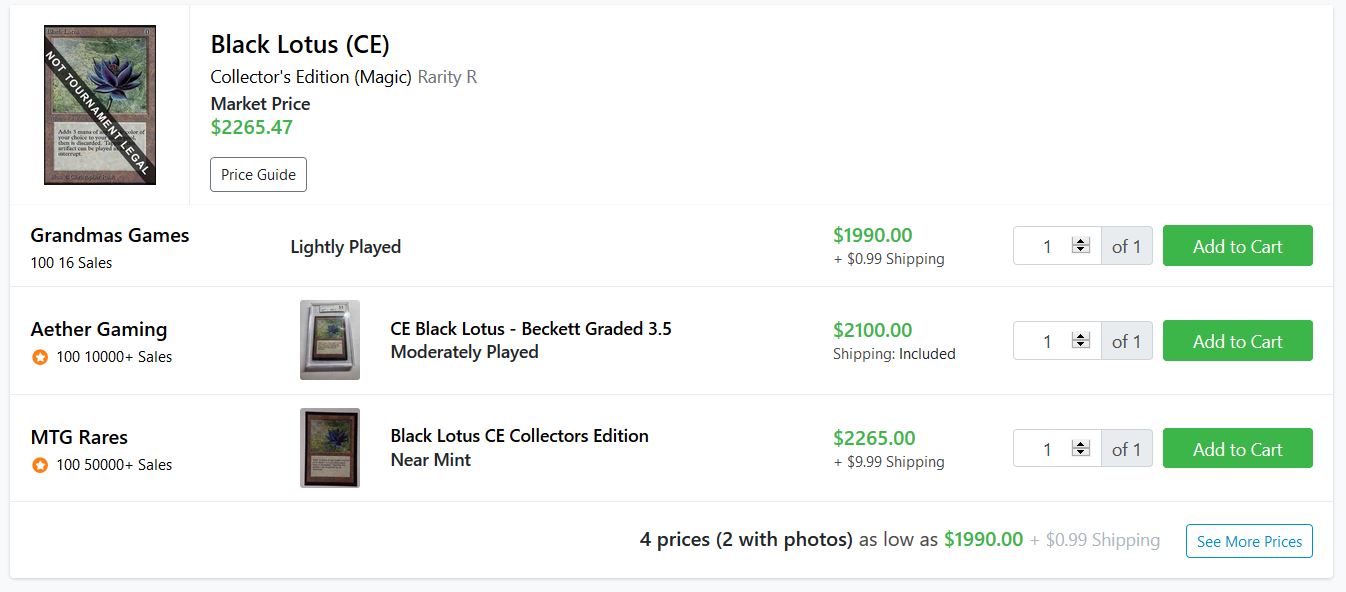The image size is (1346, 592).
Task: View the MTG Rares Near Mint listing photo
Action: (330, 448)
